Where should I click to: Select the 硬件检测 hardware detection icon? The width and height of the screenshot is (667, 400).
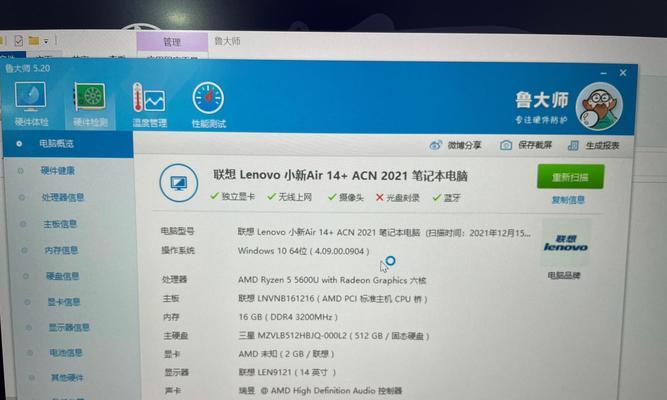coord(90,105)
